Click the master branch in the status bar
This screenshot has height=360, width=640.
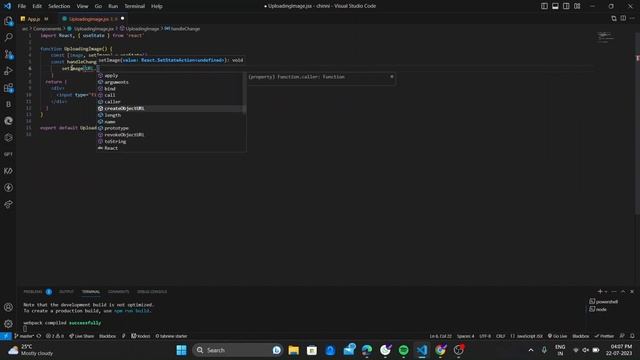(x=24, y=336)
